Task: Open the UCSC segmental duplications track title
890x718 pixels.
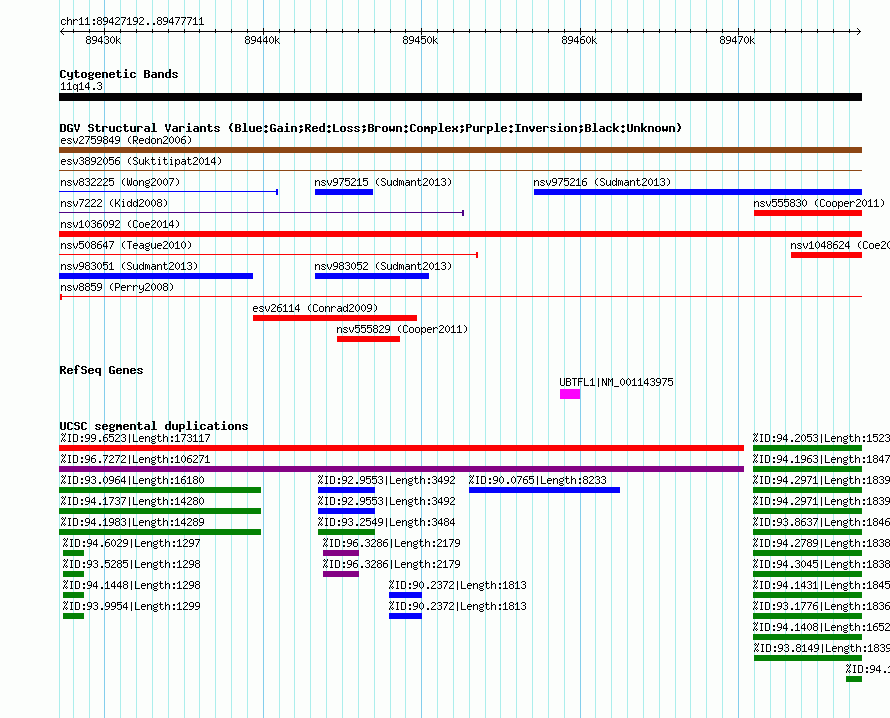Action: coord(154,426)
